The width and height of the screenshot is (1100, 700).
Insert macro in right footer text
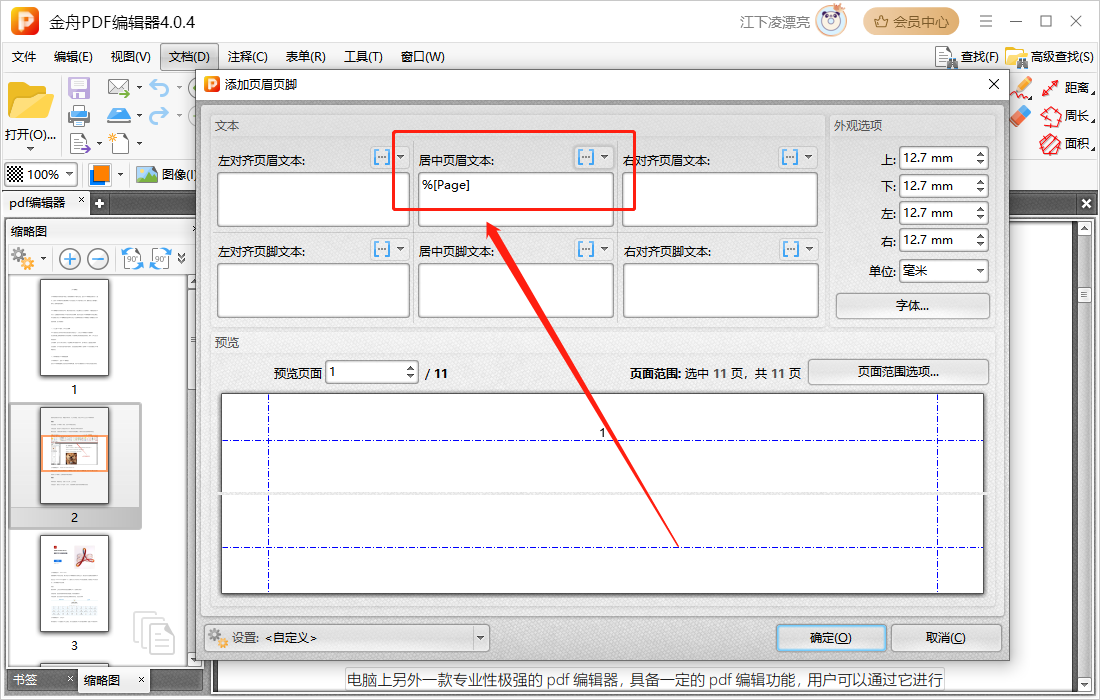(791, 249)
